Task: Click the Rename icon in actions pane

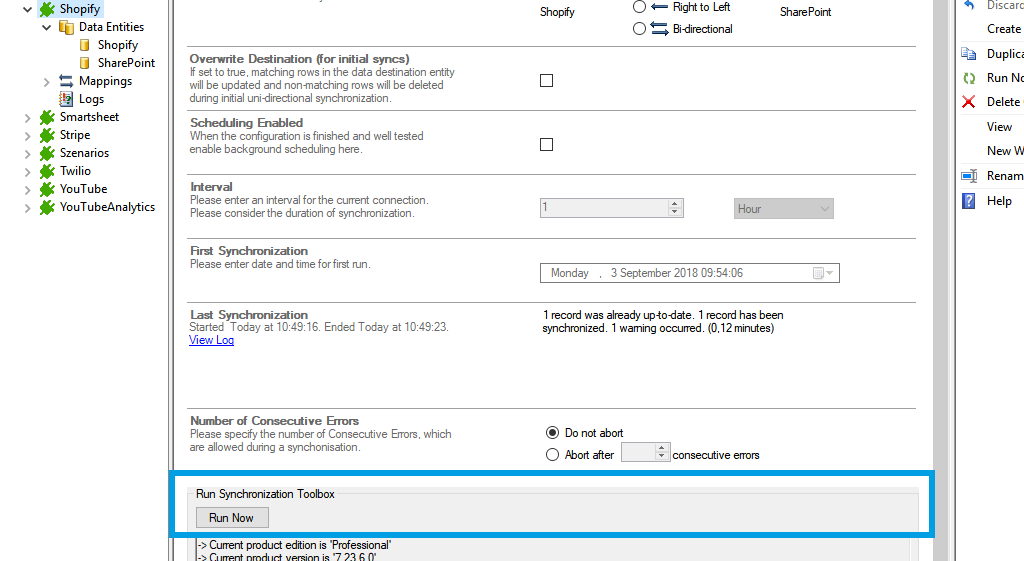Action: (x=968, y=176)
